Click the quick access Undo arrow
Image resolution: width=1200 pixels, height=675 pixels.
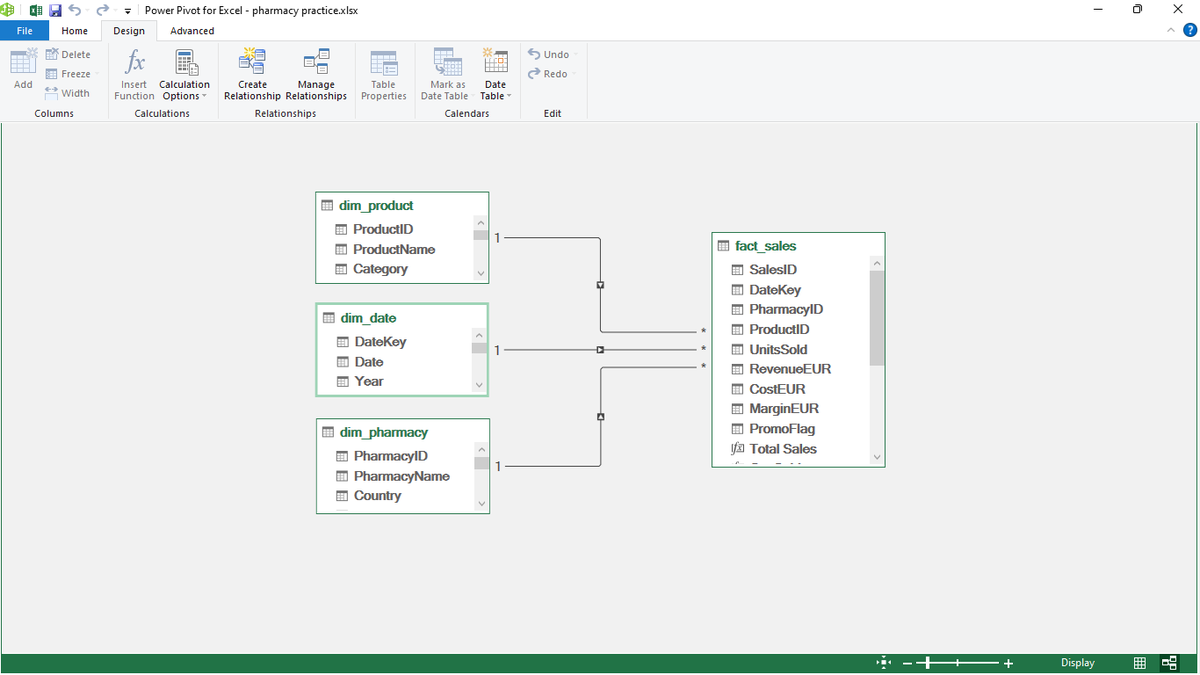[75, 10]
